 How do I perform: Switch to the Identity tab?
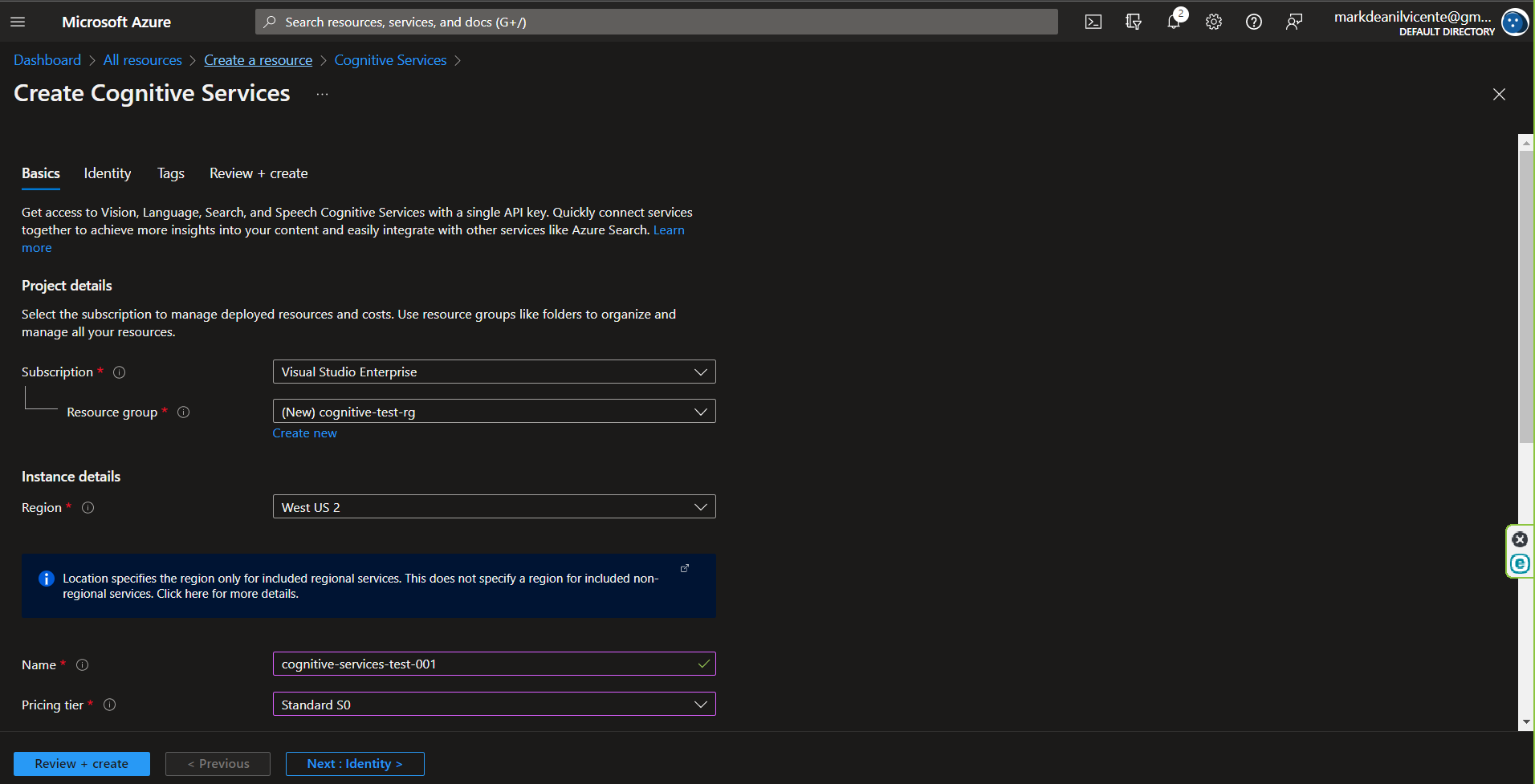(107, 173)
